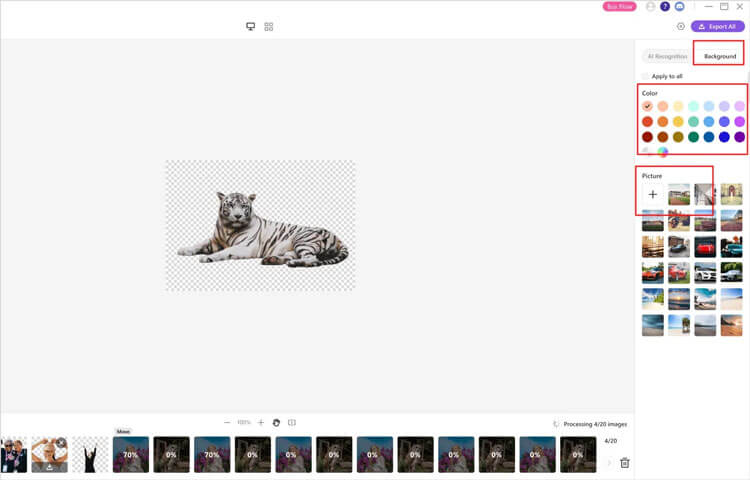The width and height of the screenshot is (750, 480).
Task: Select the bright red-orange color swatch
Action: tap(647, 121)
